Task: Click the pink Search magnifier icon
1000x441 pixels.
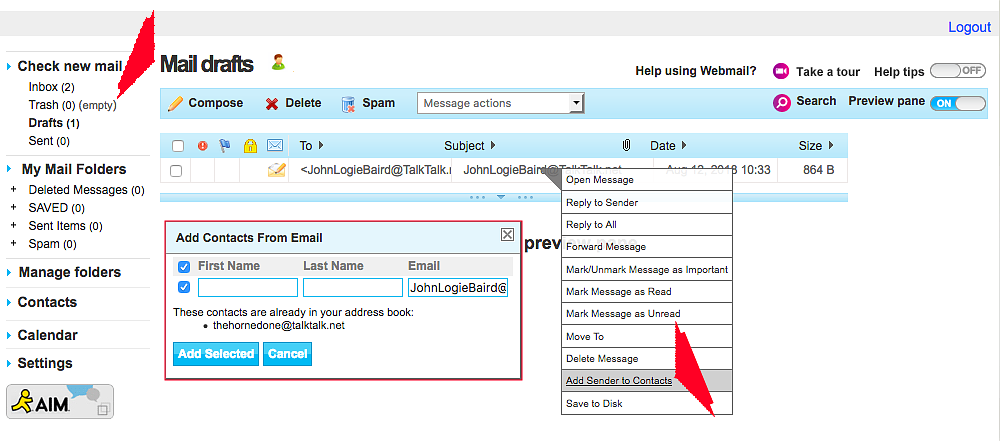Action: click(x=782, y=102)
